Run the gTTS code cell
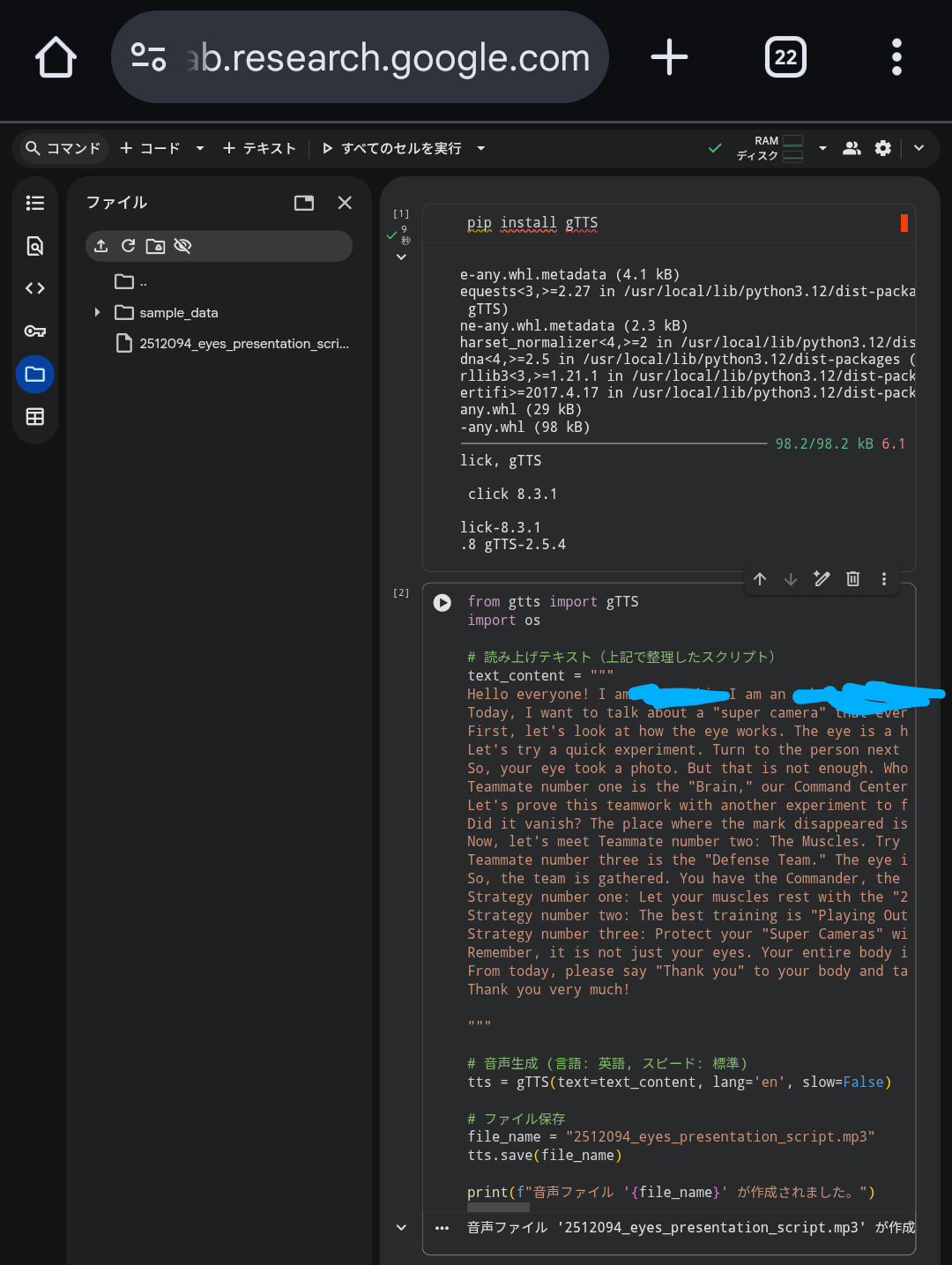 pyautogui.click(x=443, y=603)
